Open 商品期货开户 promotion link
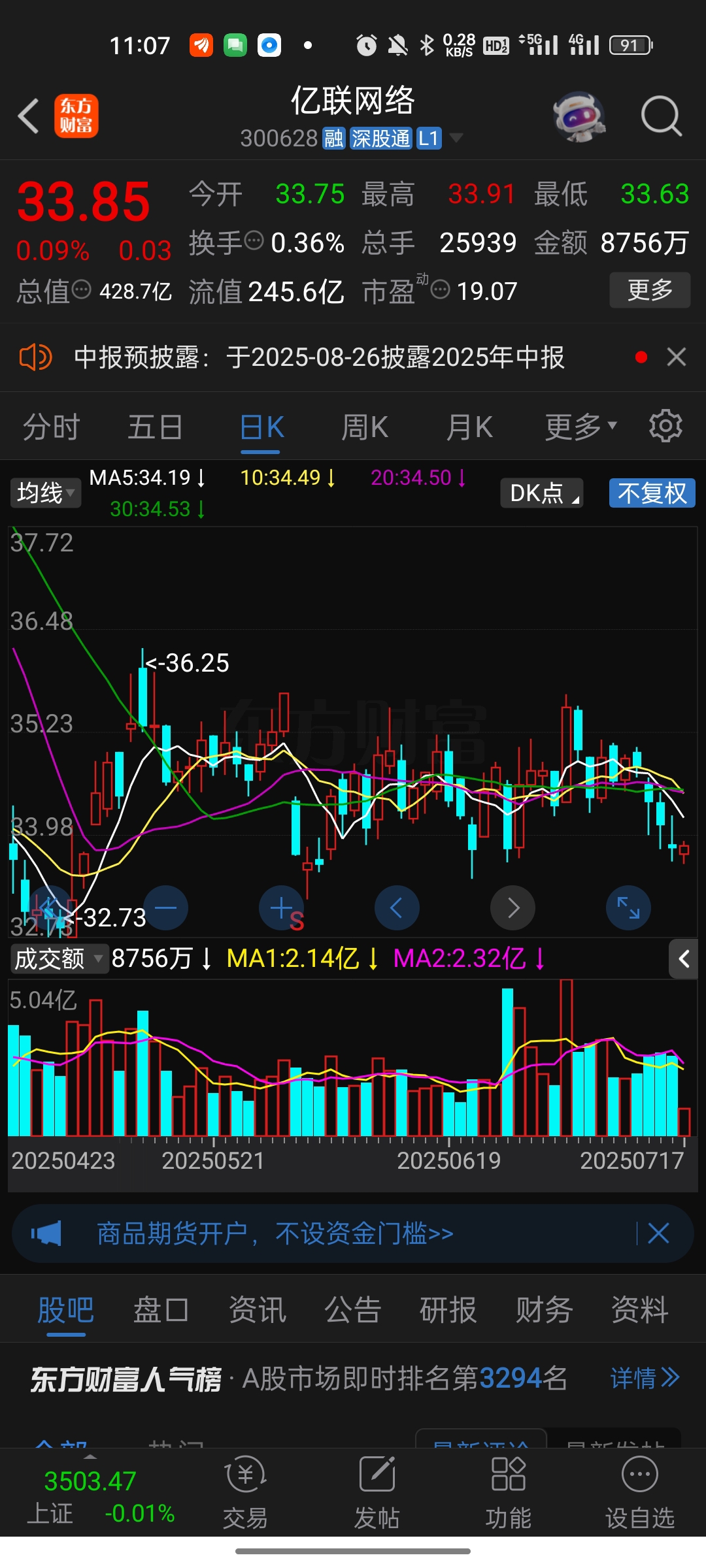Screen dimensions: 706x1568 click(275, 1233)
